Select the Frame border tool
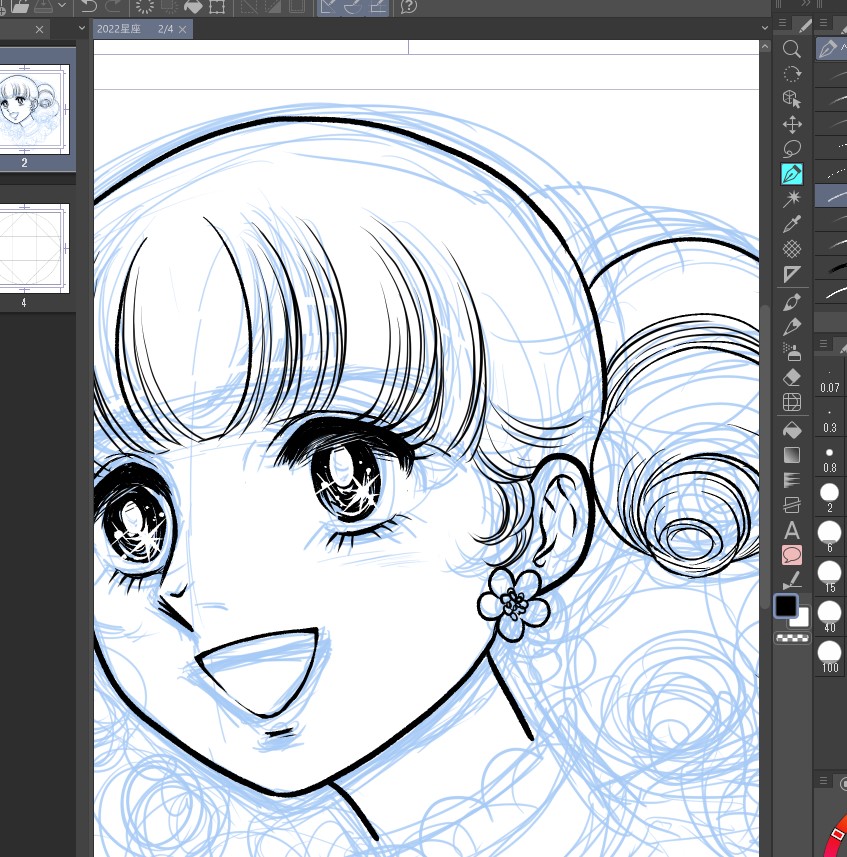The width and height of the screenshot is (847, 857). pyautogui.click(x=791, y=505)
